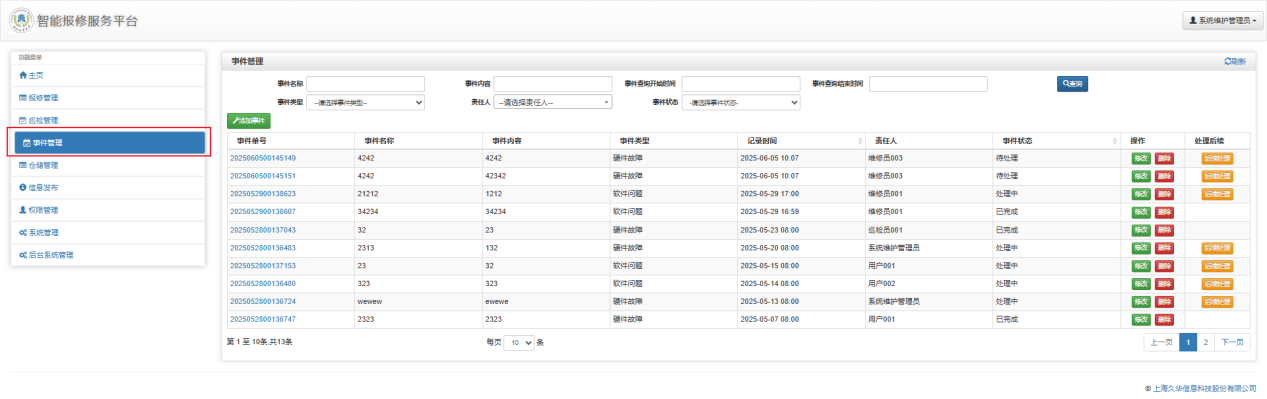
Task: Click 后续处理 for event 2025052800136483
Action: pos(1217,247)
